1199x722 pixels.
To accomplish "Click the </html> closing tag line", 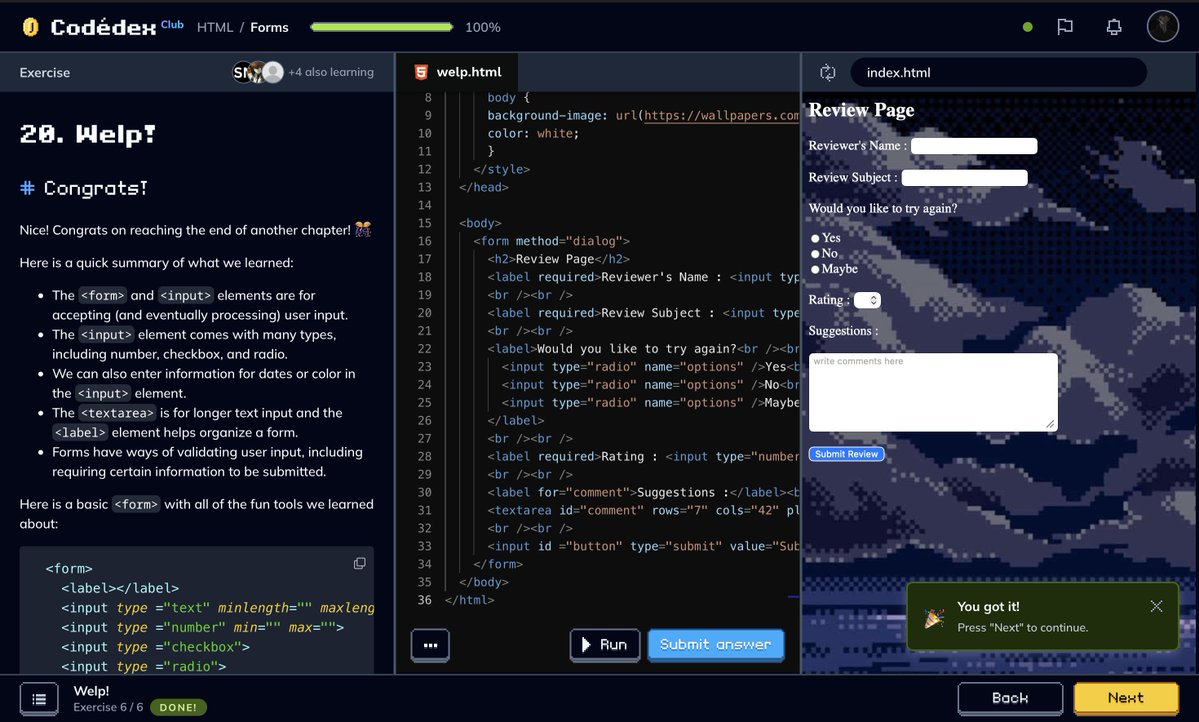I will point(470,600).
